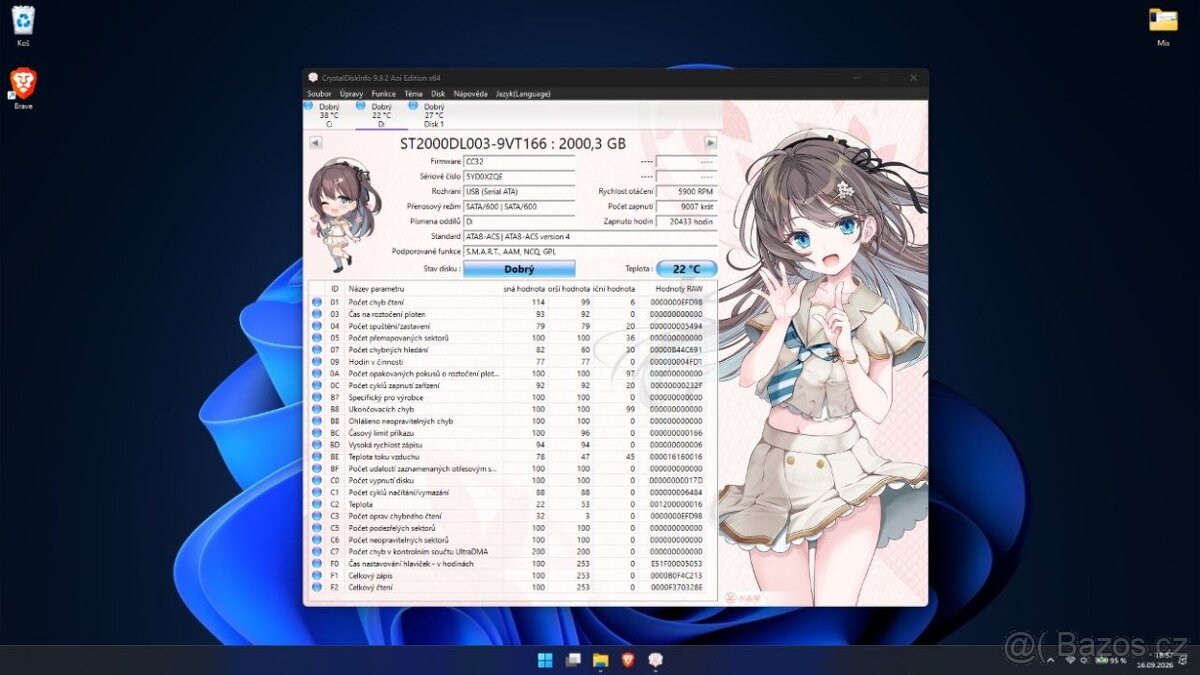The width and height of the screenshot is (1200, 675).
Task: Click status icon for C0 Počet vypnutí disku
Action: tap(317, 480)
